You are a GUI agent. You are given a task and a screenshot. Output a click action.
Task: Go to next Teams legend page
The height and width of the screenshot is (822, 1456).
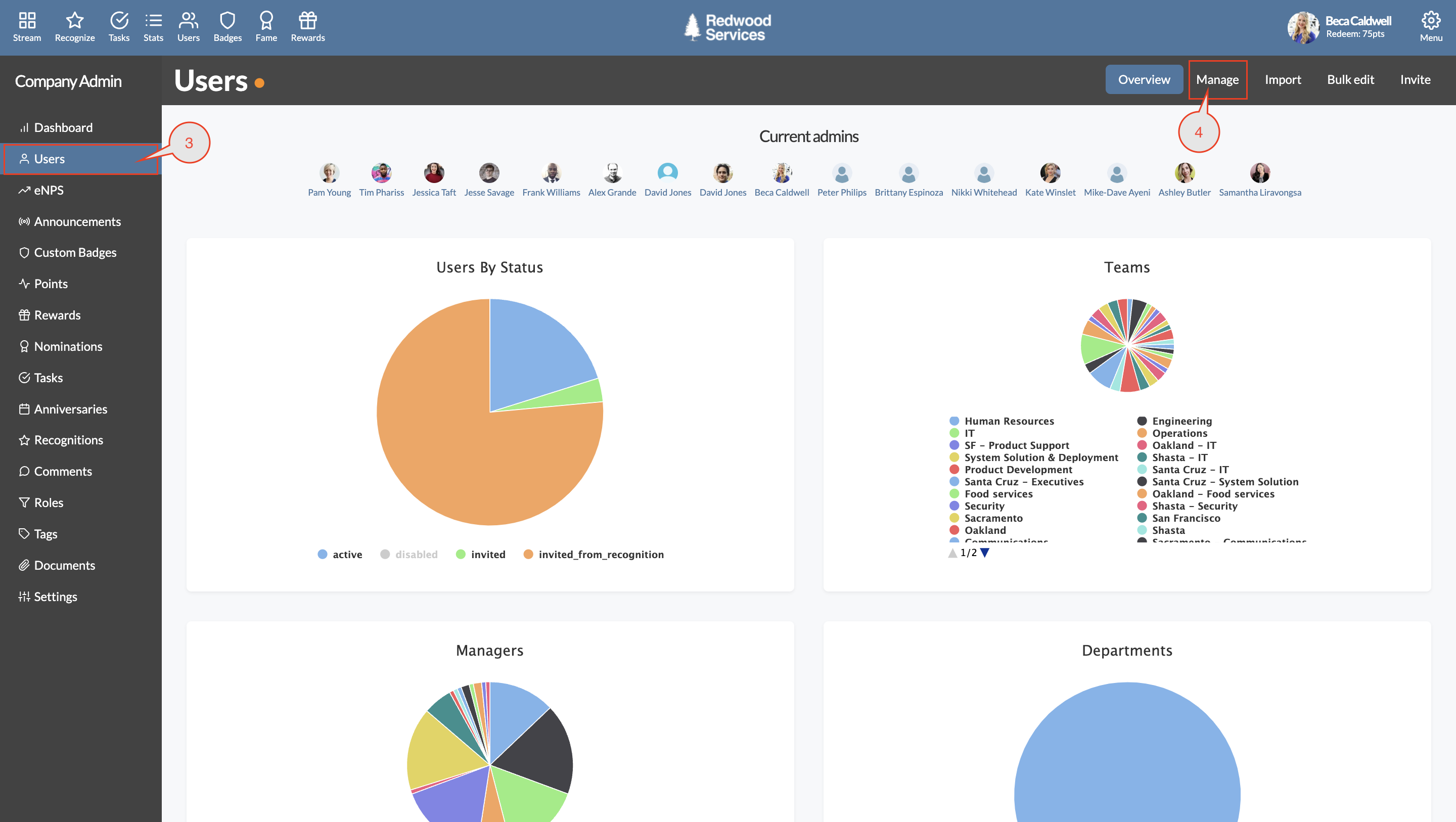click(x=985, y=553)
